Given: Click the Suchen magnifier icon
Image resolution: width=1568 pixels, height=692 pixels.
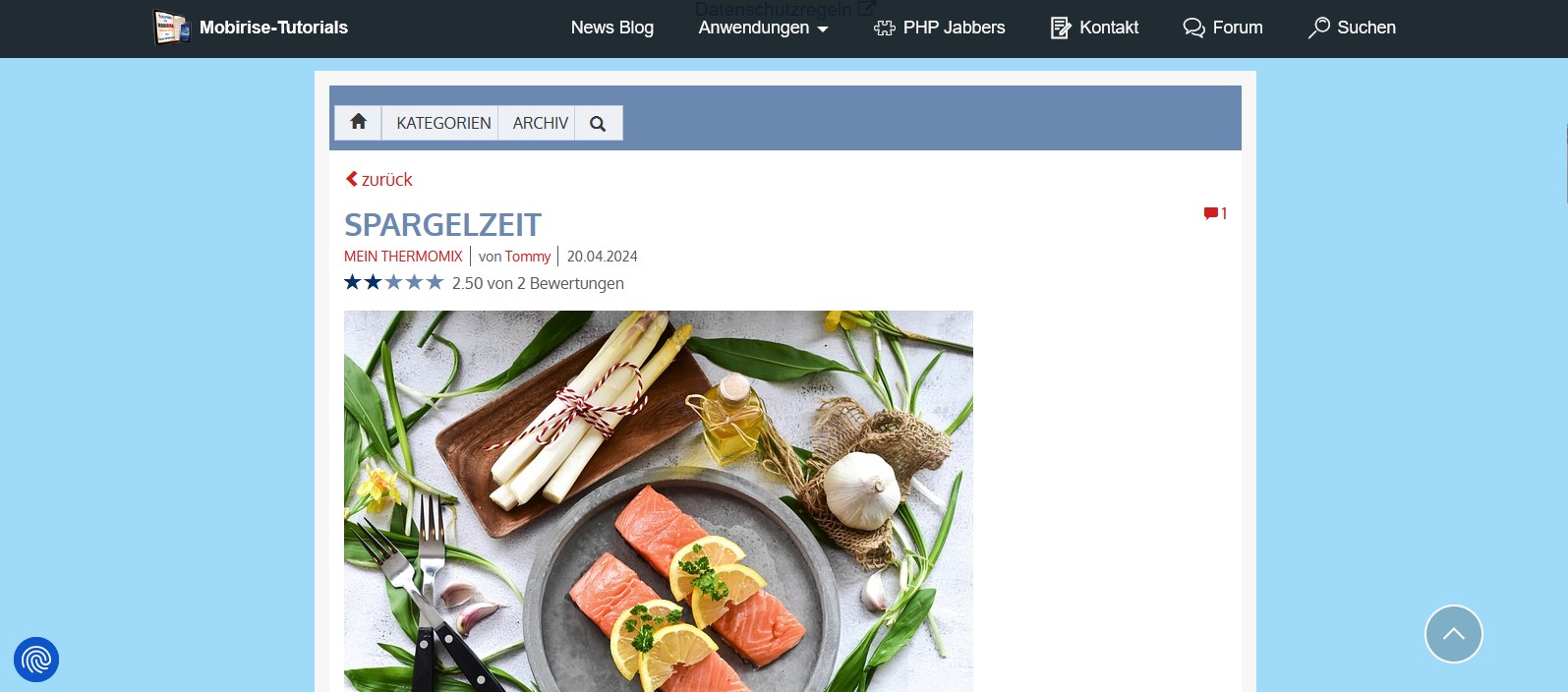Looking at the screenshot, I should pyautogui.click(x=1318, y=28).
